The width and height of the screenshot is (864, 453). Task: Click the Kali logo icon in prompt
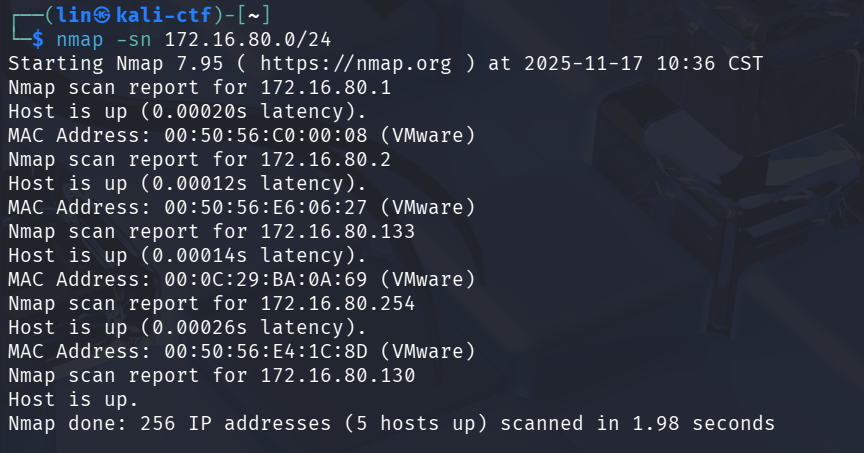coord(101,15)
